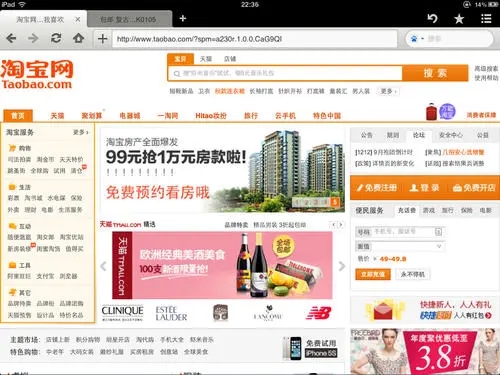Open the Lancôme brand logo

click(x=268, y=313)
